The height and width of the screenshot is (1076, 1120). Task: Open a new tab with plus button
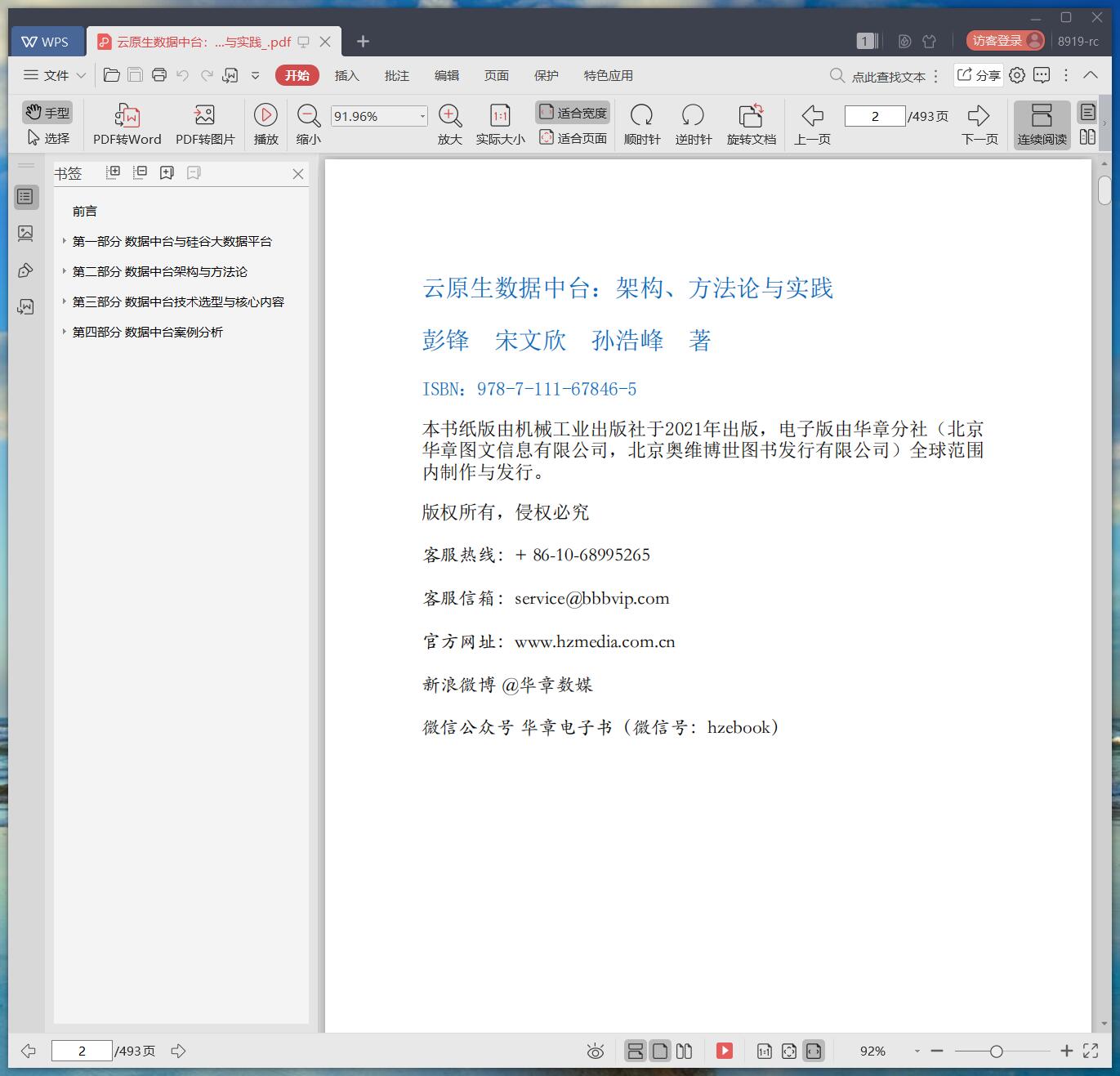[364, 42]
